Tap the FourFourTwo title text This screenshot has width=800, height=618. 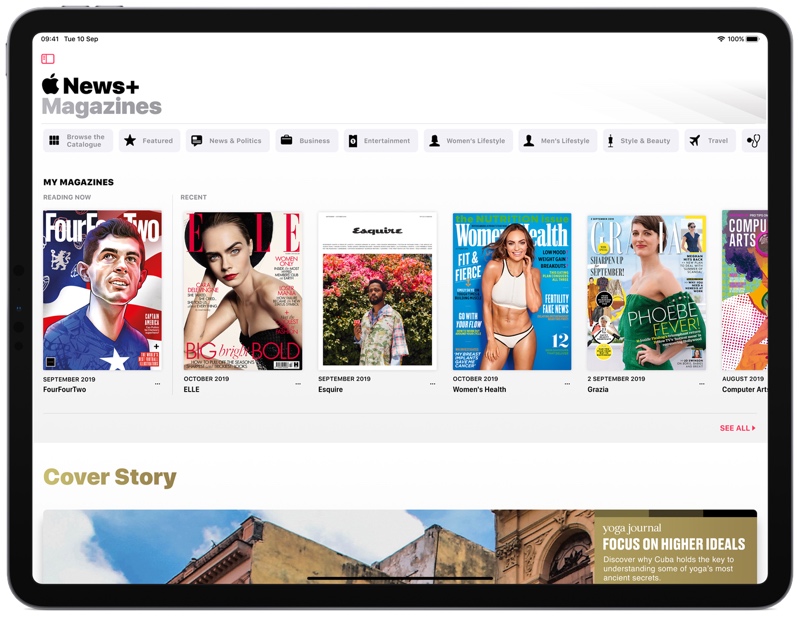64,389
